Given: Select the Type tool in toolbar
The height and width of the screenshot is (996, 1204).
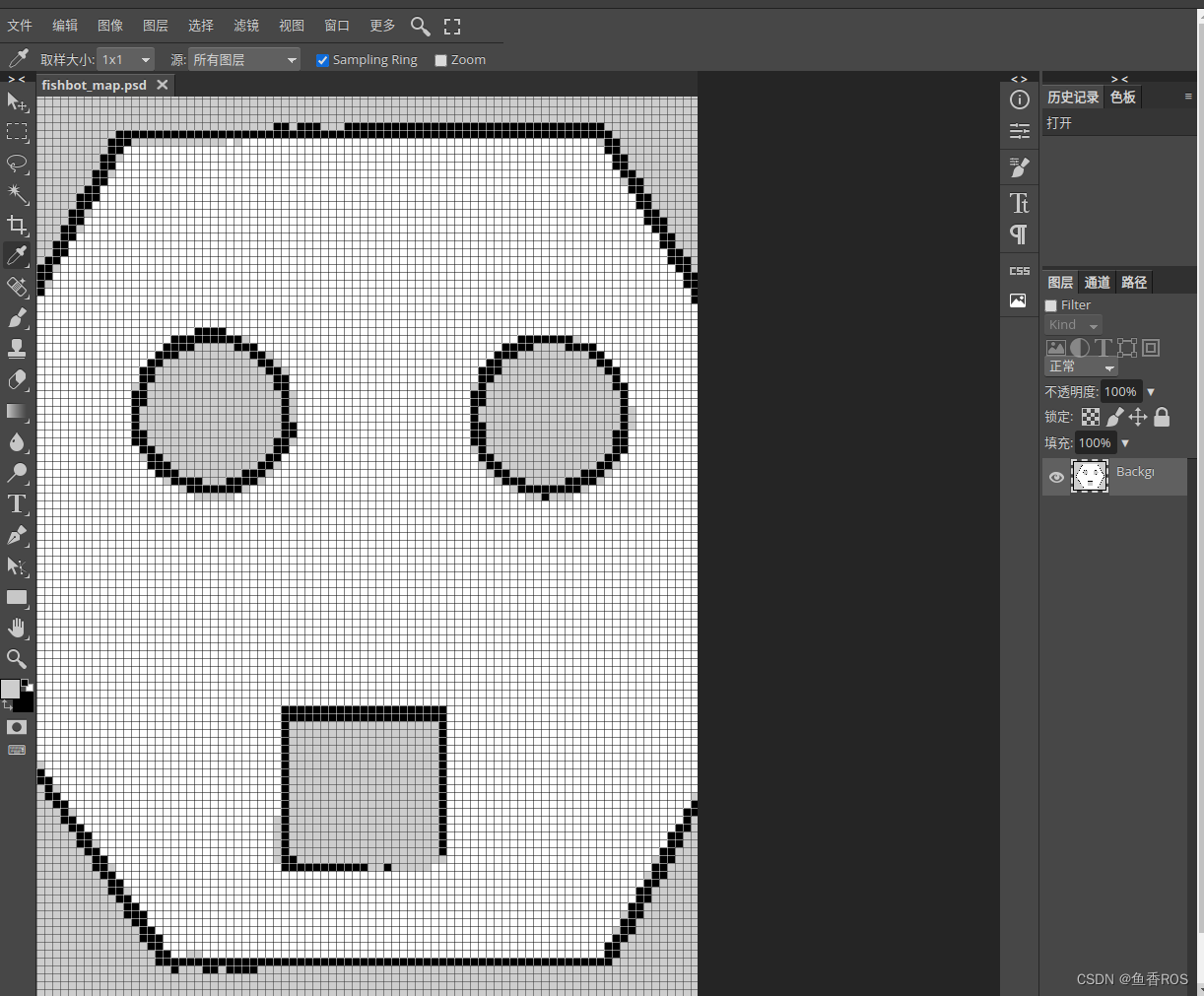Looking at the screenshot, I should [x=17, y=503].
